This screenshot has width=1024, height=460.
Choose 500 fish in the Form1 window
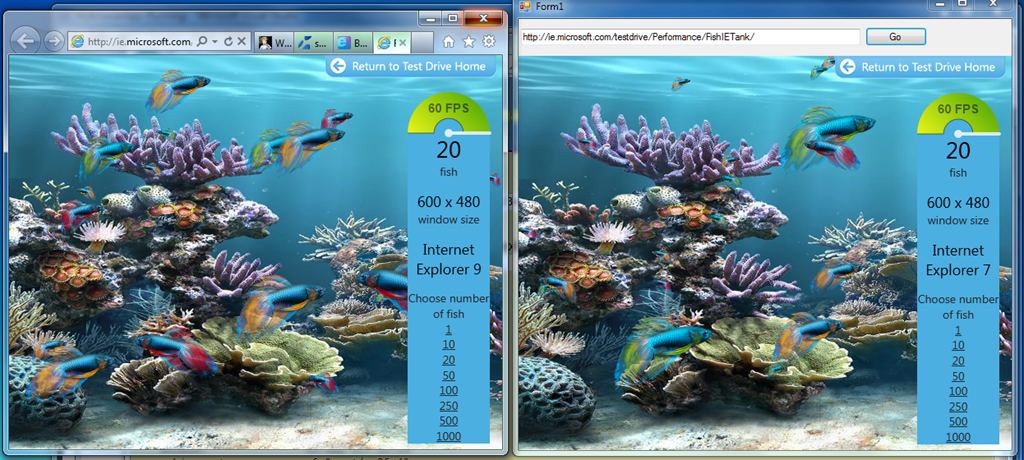[x=958, y=422]
